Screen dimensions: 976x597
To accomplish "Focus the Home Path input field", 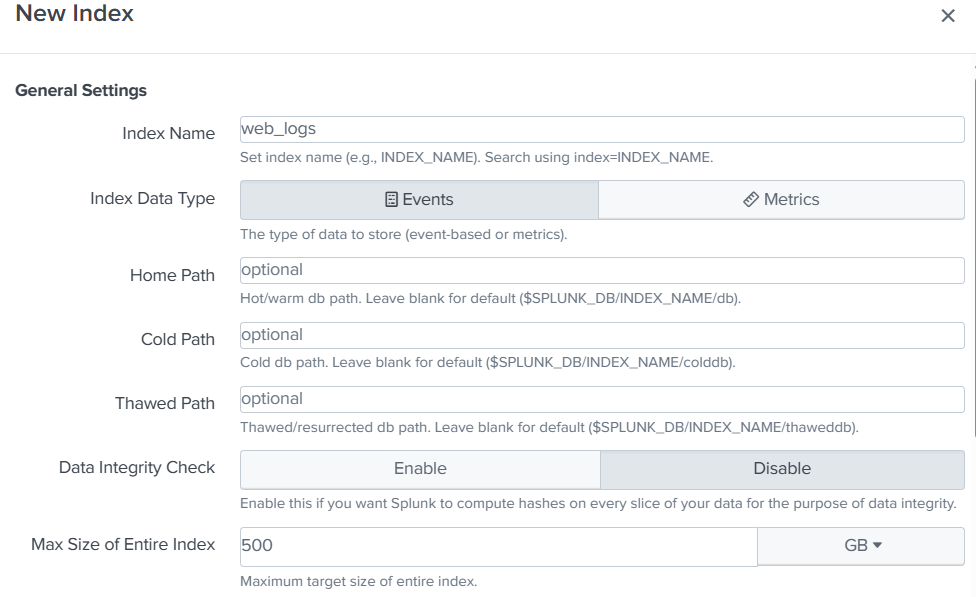I will pyautogui.click(x=600, y=270).
